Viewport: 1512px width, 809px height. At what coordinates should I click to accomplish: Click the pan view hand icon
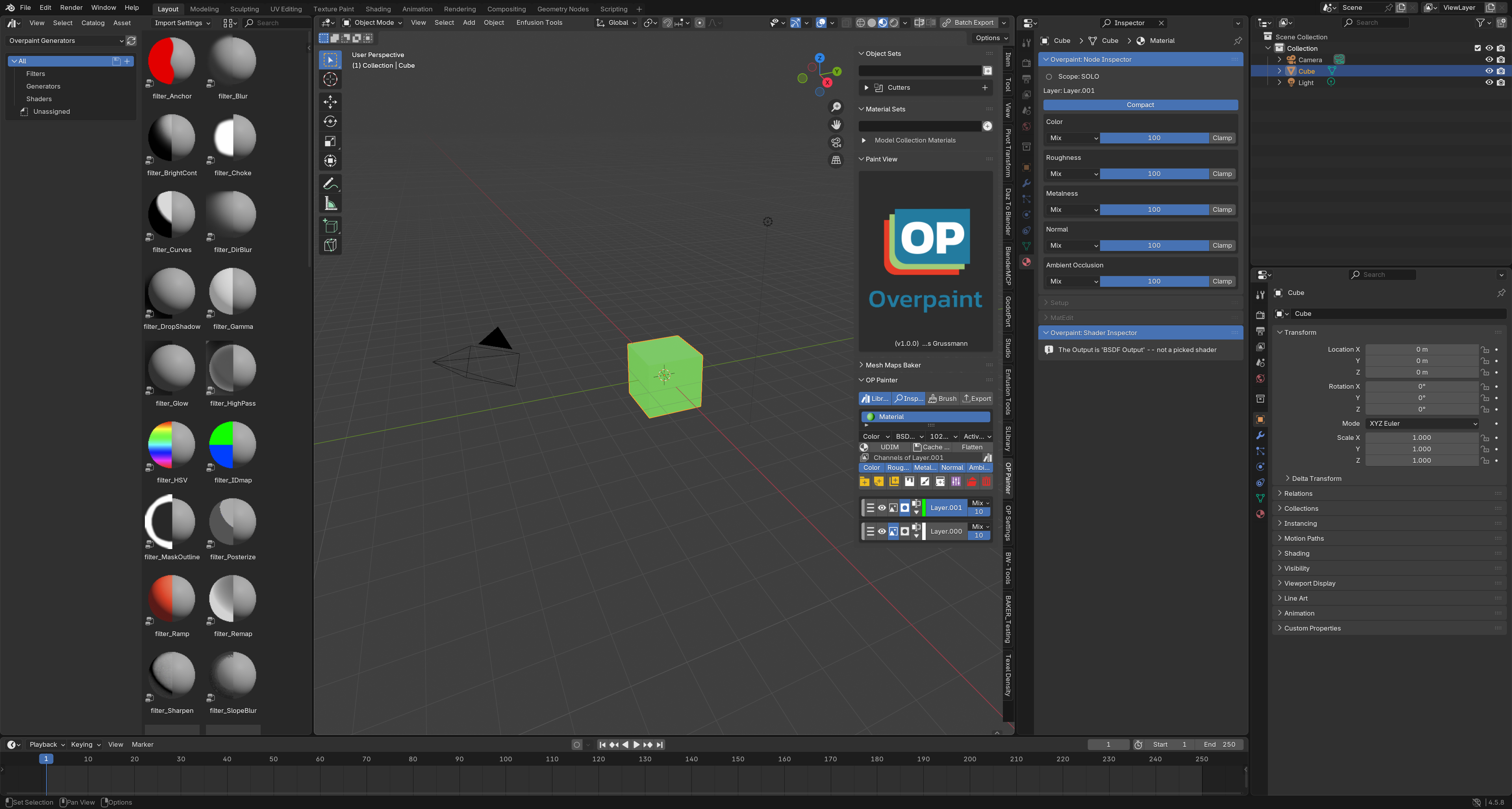point(836,124)
